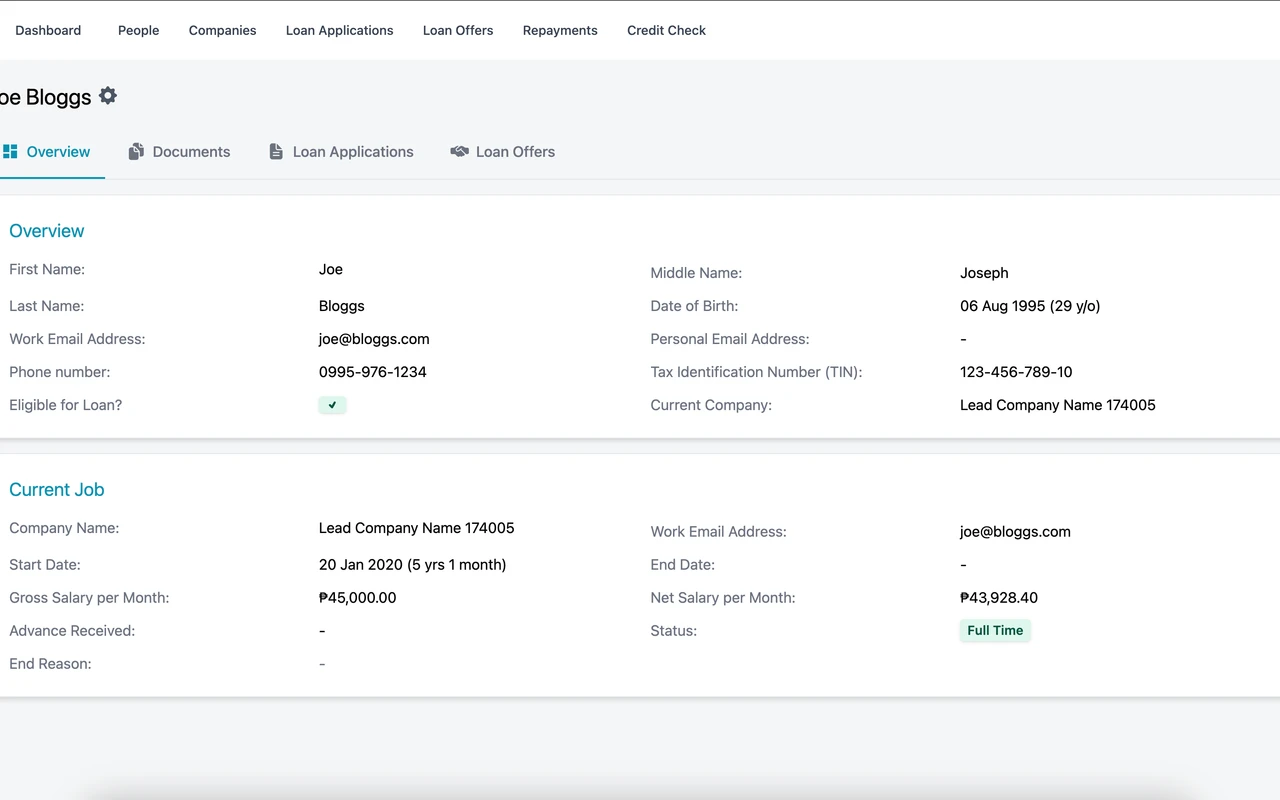Viewport: 1280px width, 800px height.
Task: Switch to the Documents tab
Action: 179,152
